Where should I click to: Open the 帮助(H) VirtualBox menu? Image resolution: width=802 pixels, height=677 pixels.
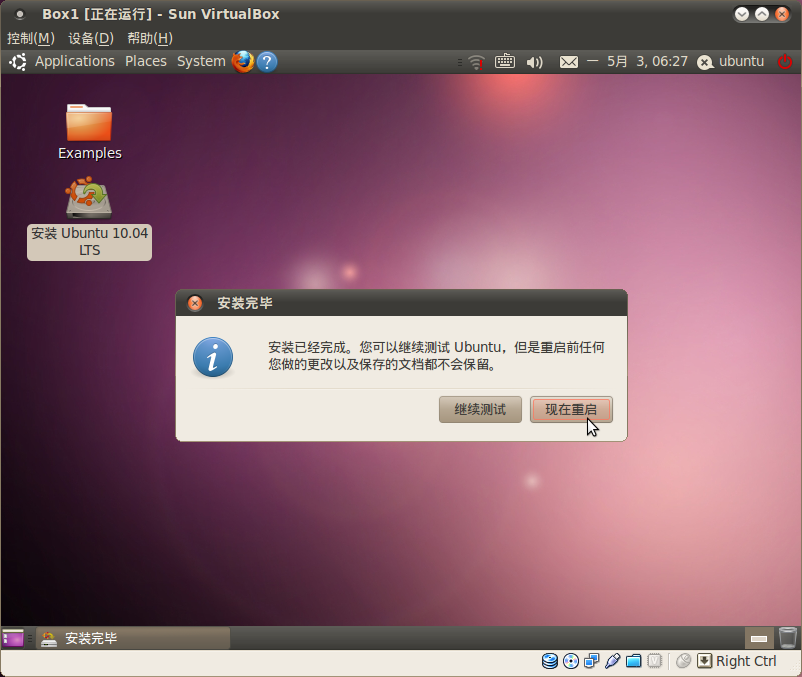pos(150,38)
